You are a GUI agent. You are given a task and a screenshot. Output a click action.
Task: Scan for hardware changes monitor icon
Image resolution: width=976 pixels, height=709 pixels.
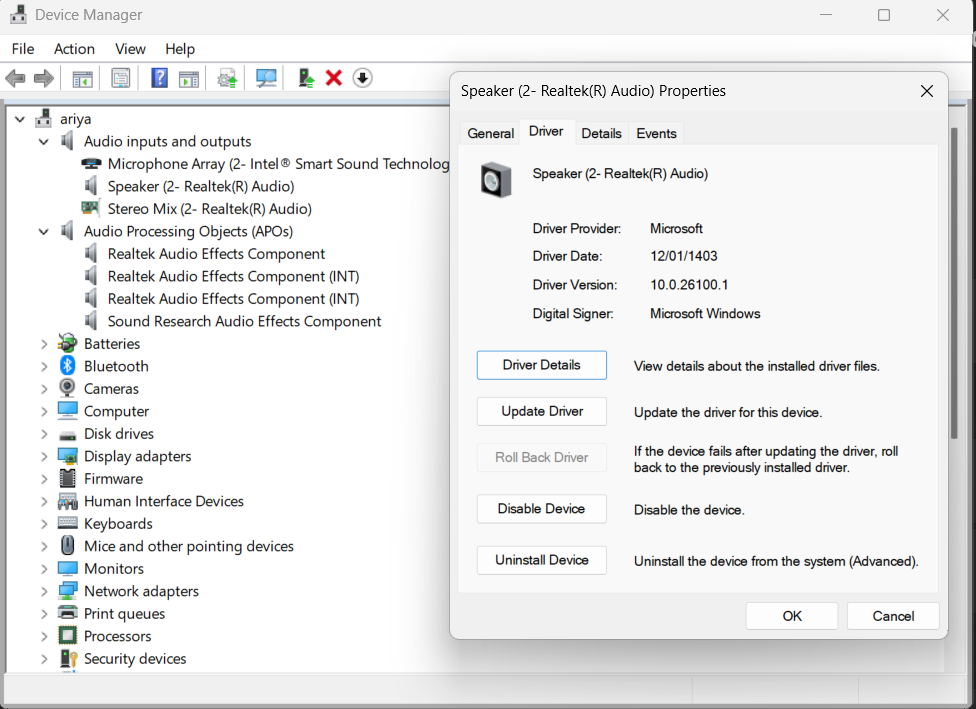(x=266, y=78)
